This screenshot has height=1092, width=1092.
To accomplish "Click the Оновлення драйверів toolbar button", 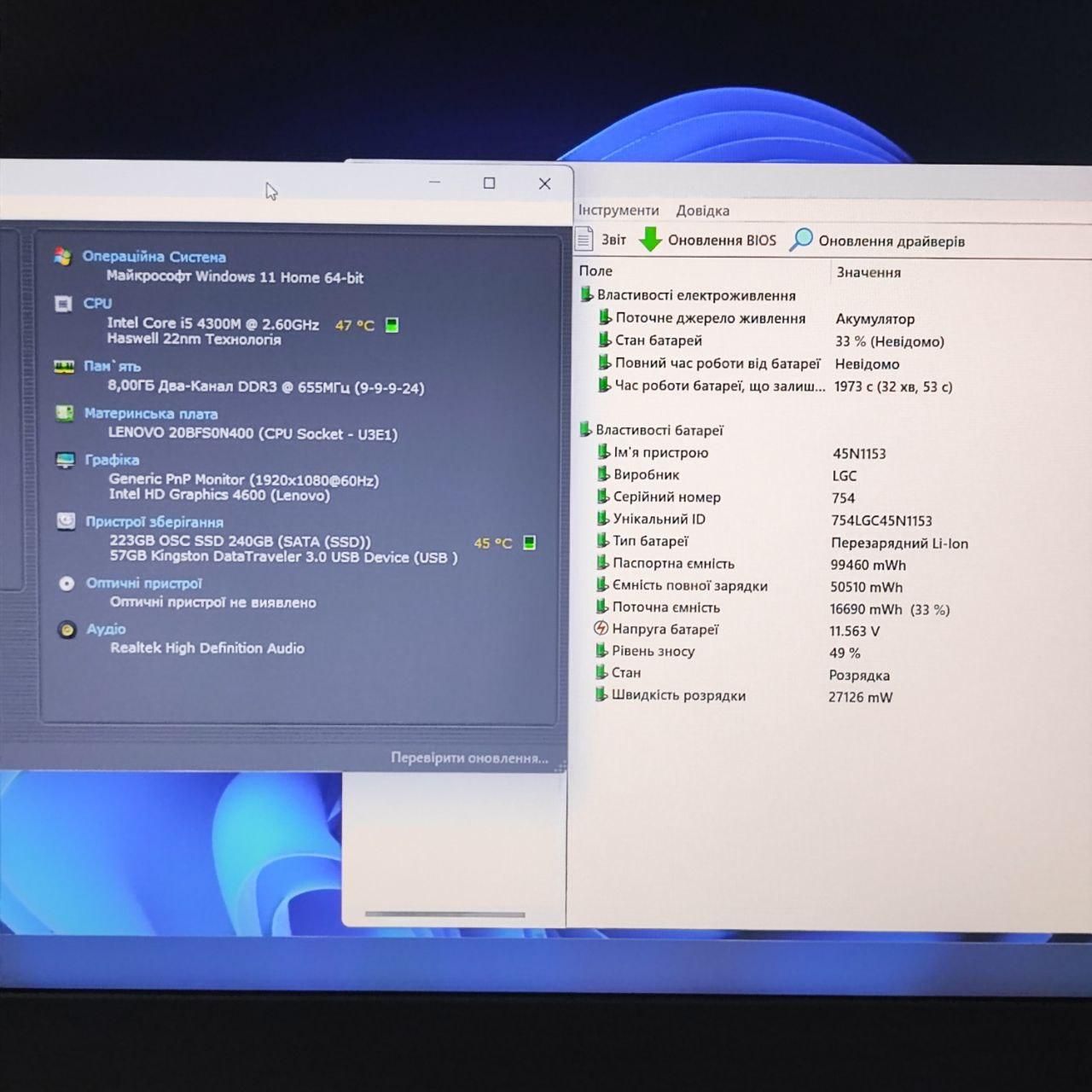I will 877,241.
